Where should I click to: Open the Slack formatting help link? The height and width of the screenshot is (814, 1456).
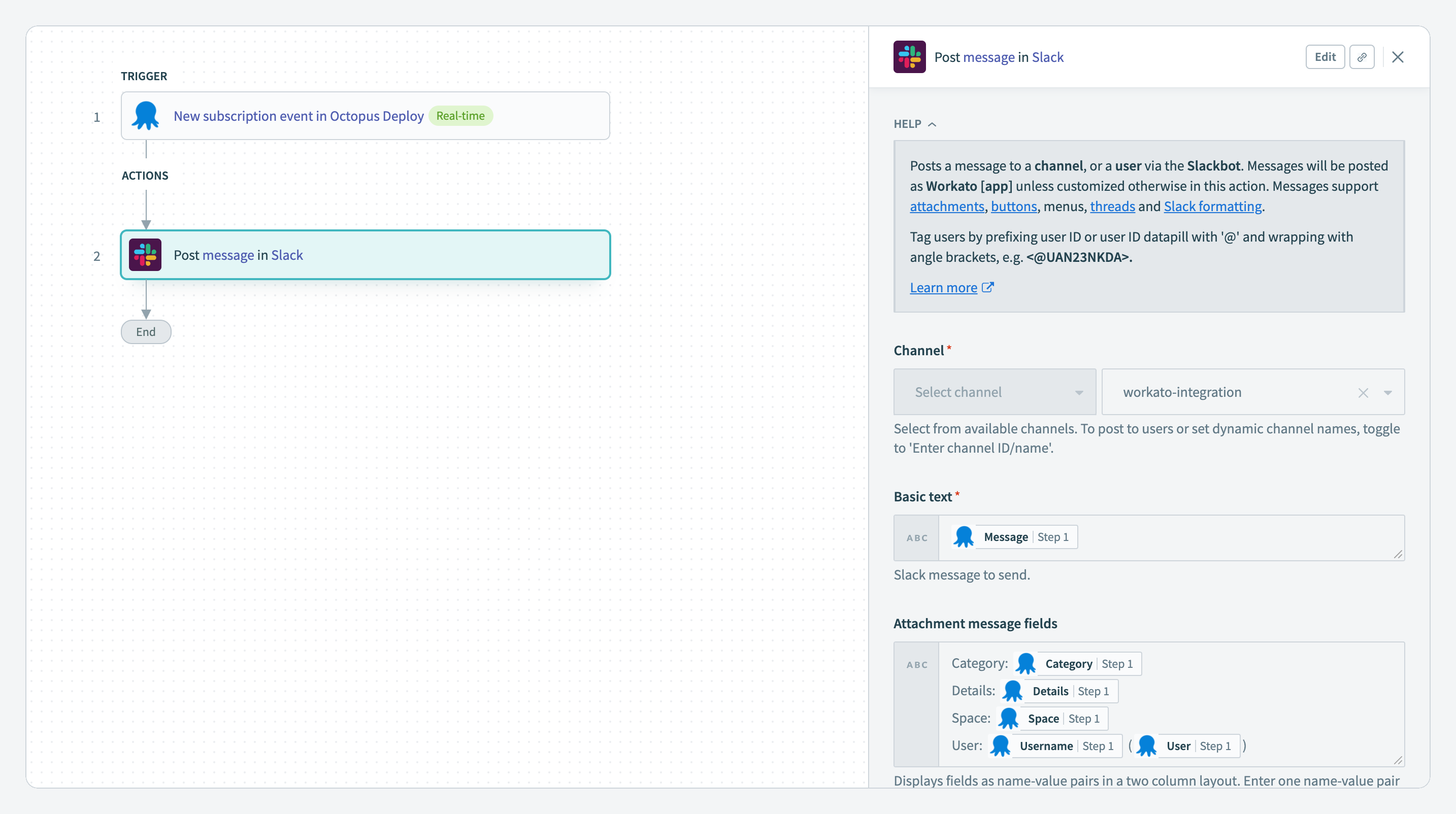(x=1212, y=207)
